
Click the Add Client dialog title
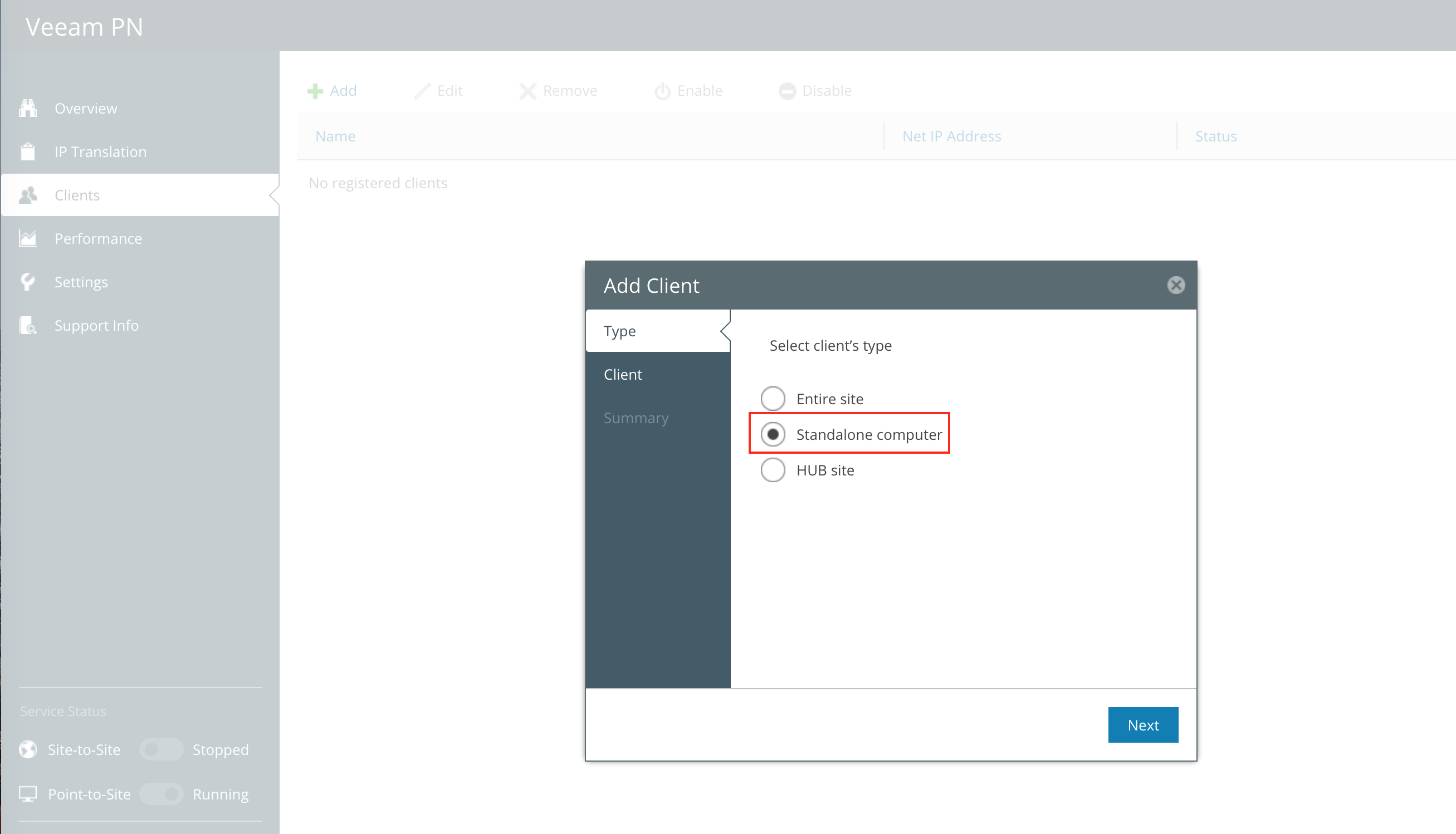tap(652, 285)
